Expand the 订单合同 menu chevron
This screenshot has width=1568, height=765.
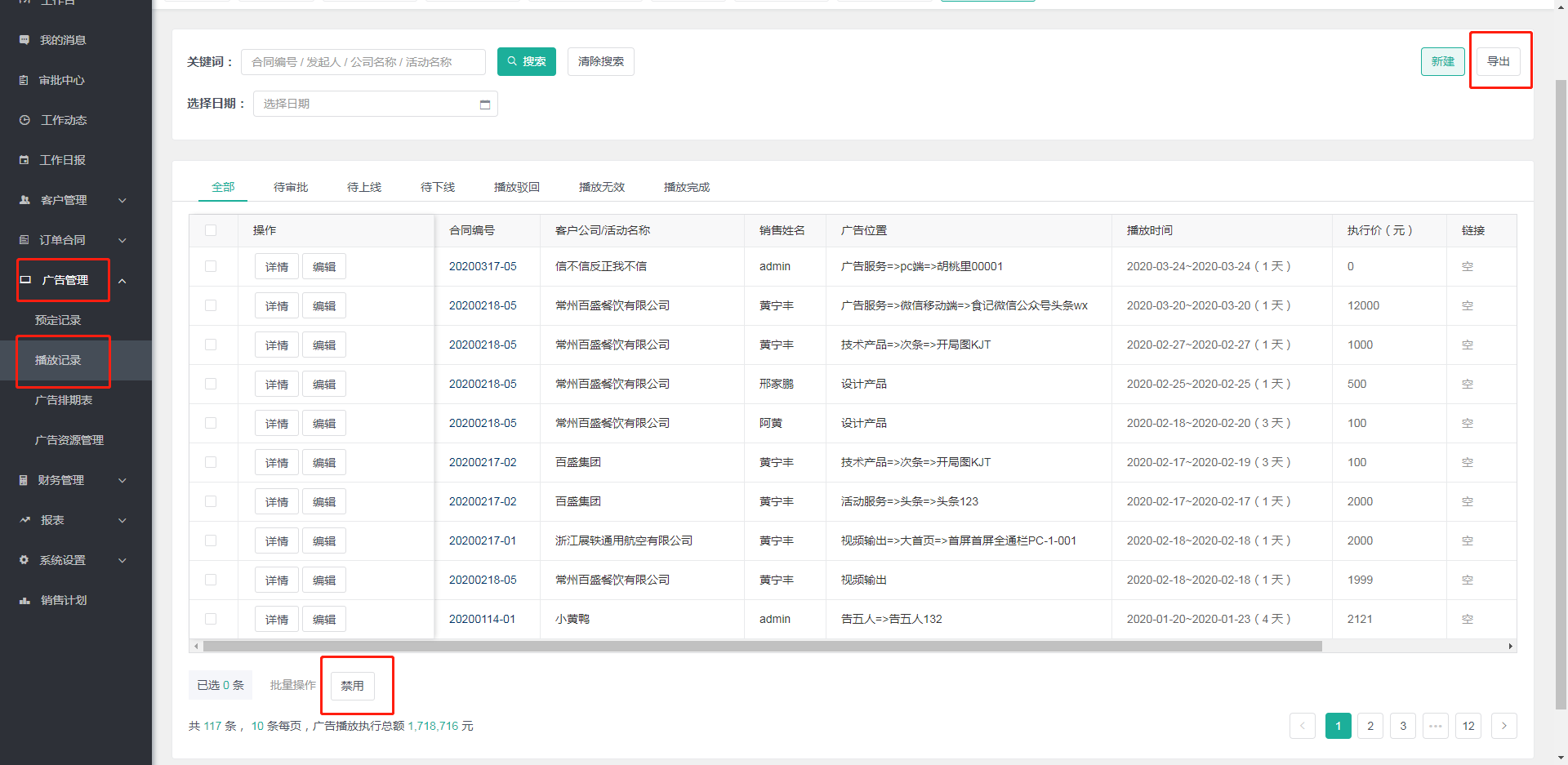click(122, 240)
